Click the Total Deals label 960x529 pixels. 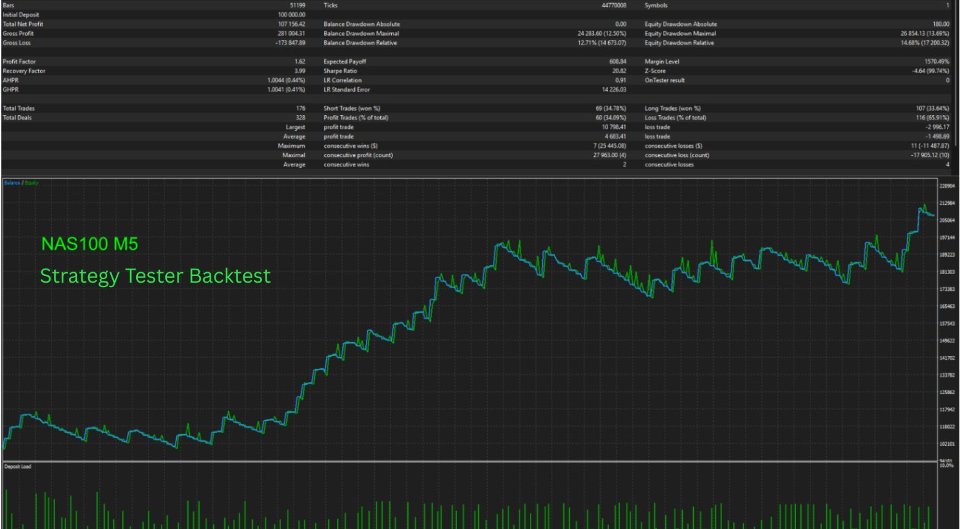point(15,118)
